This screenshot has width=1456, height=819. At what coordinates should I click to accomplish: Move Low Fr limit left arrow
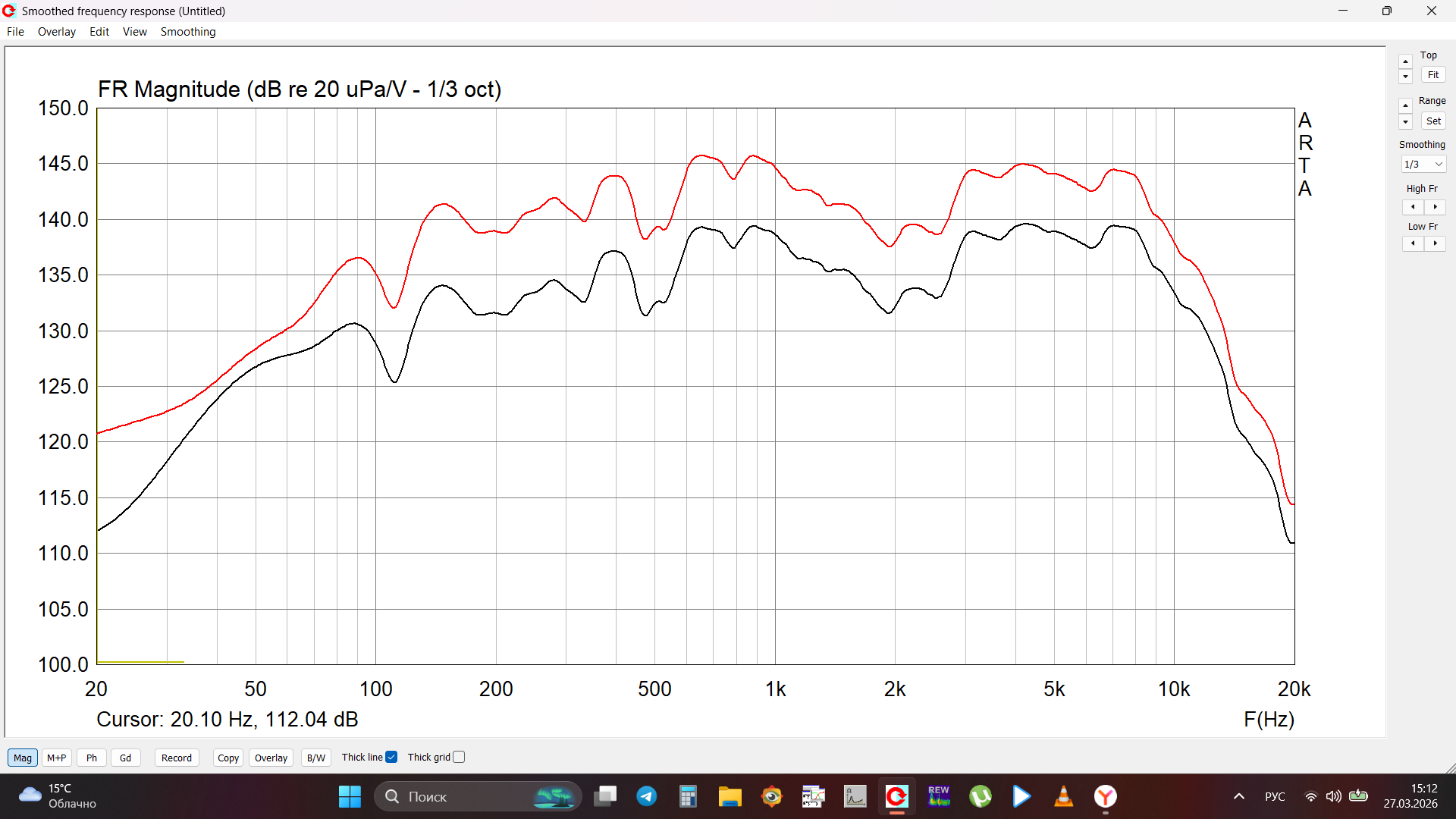(x=1413, y=243)
